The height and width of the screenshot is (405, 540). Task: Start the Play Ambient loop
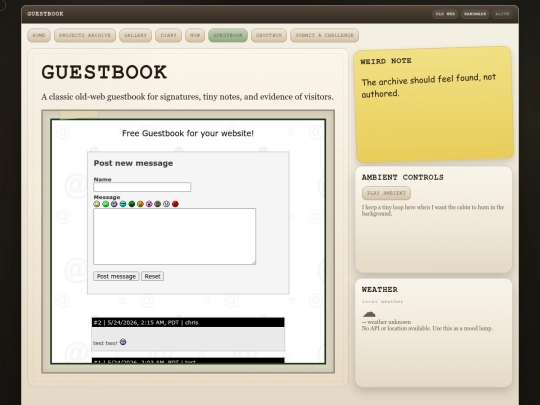pyautogui.click(x=386, y=193)
